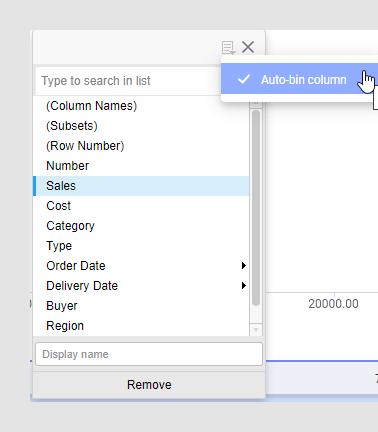Open the column selector options menu icon

click(x=228, y=48)
